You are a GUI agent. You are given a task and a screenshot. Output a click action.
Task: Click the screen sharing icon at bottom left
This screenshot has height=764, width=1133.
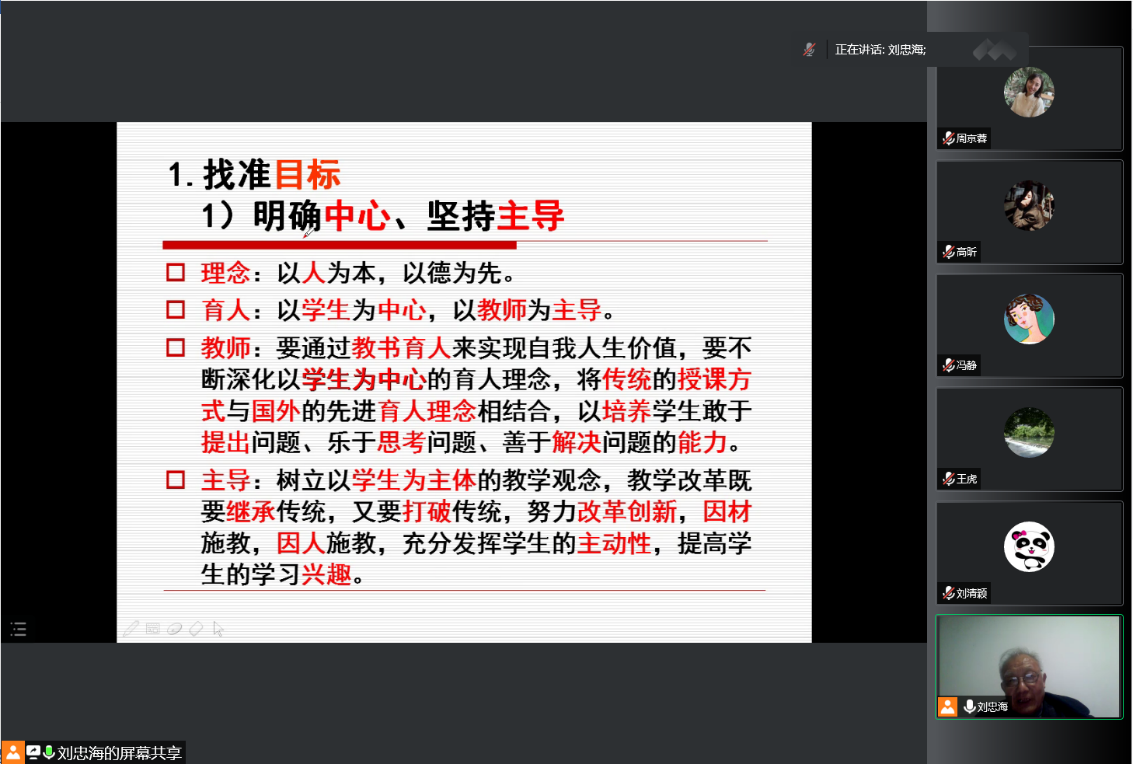tap(33, 752)
